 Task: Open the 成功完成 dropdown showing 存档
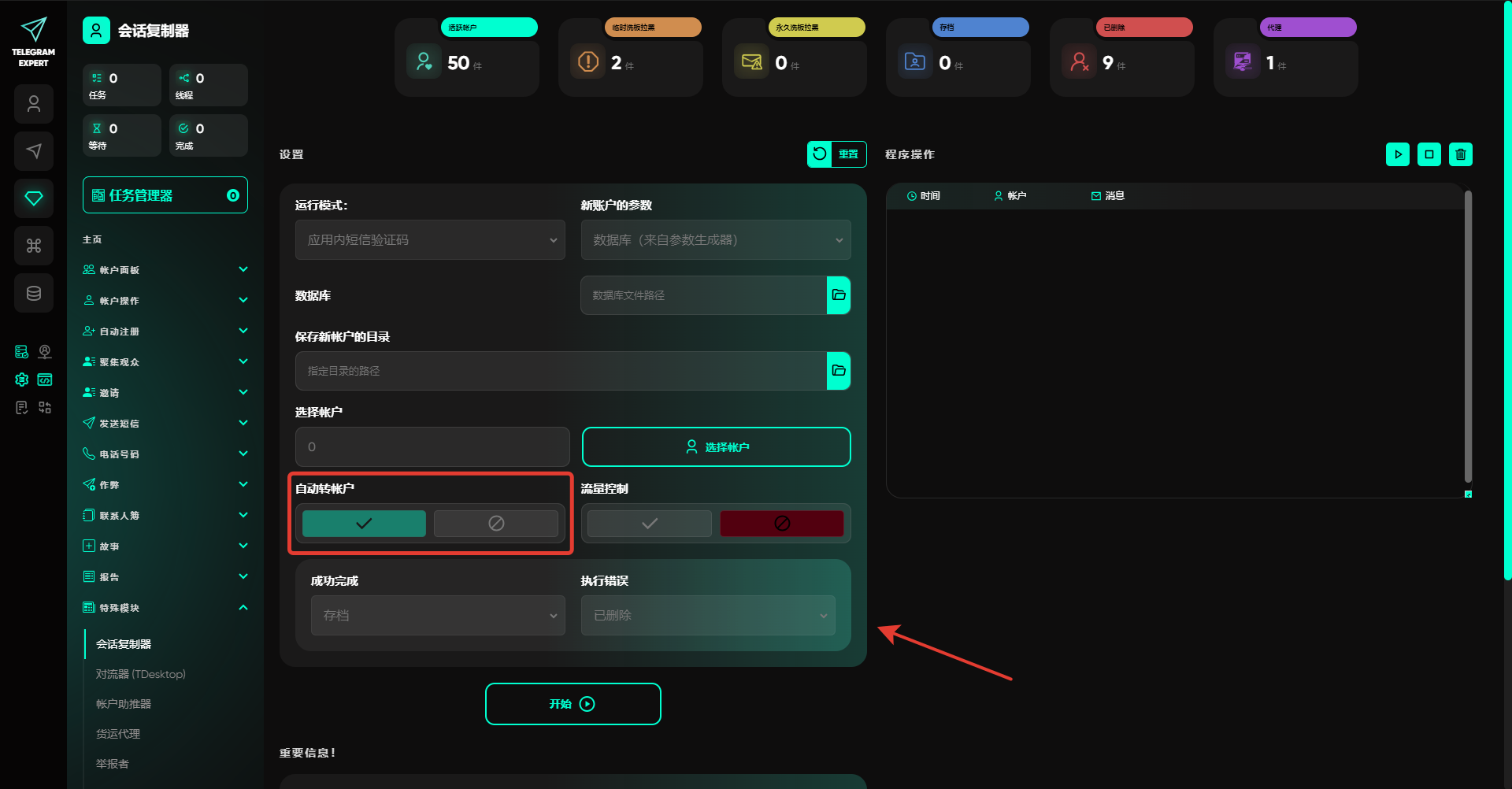coord(438,615)
